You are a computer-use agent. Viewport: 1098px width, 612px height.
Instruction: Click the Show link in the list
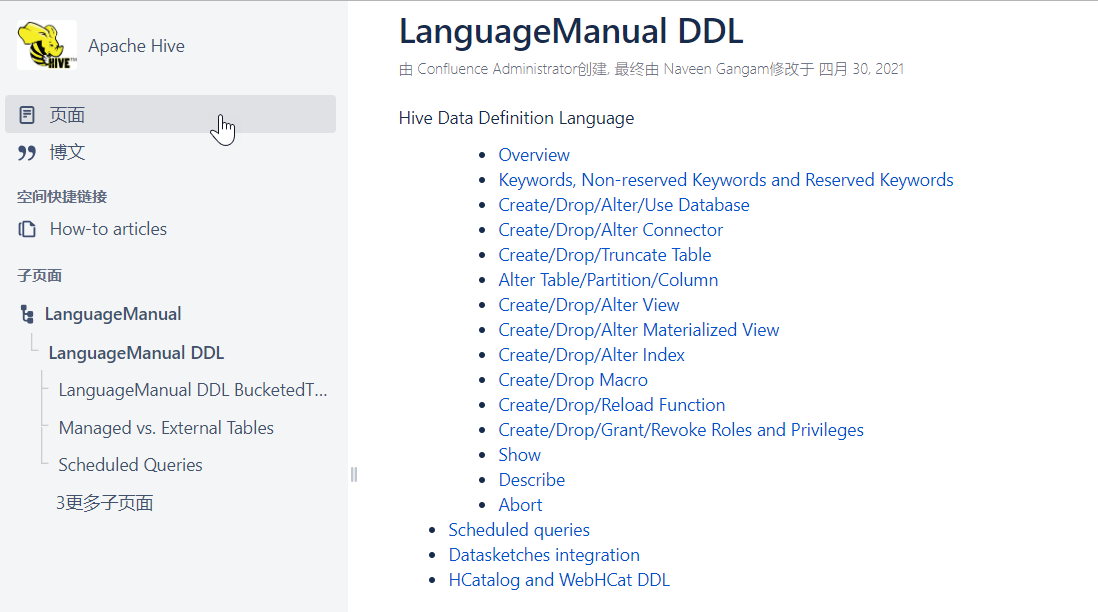coord(519,454)
